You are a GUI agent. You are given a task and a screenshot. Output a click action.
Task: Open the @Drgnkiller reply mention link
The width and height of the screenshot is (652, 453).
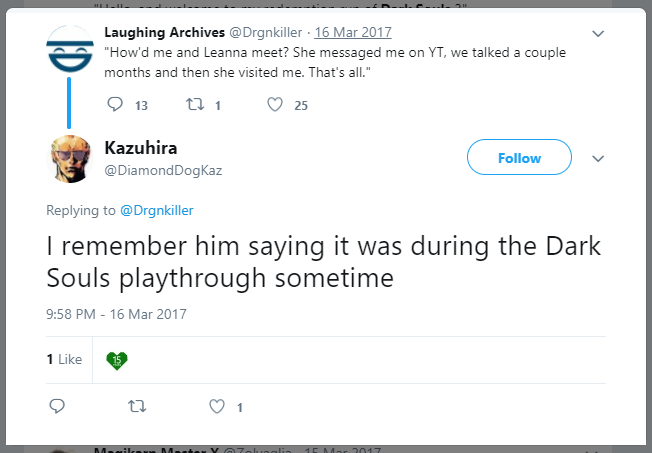pos(157,210)
